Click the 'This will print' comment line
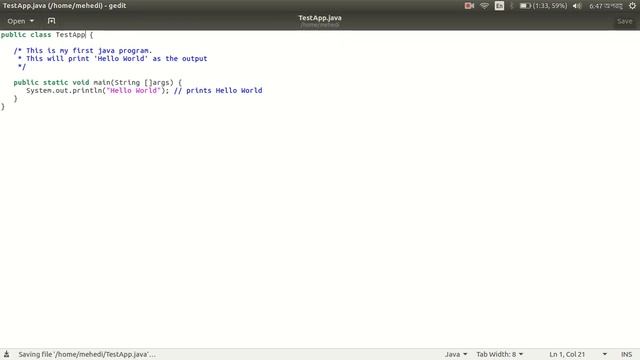This screenshot has height=360, width=640. click(113, 59)
